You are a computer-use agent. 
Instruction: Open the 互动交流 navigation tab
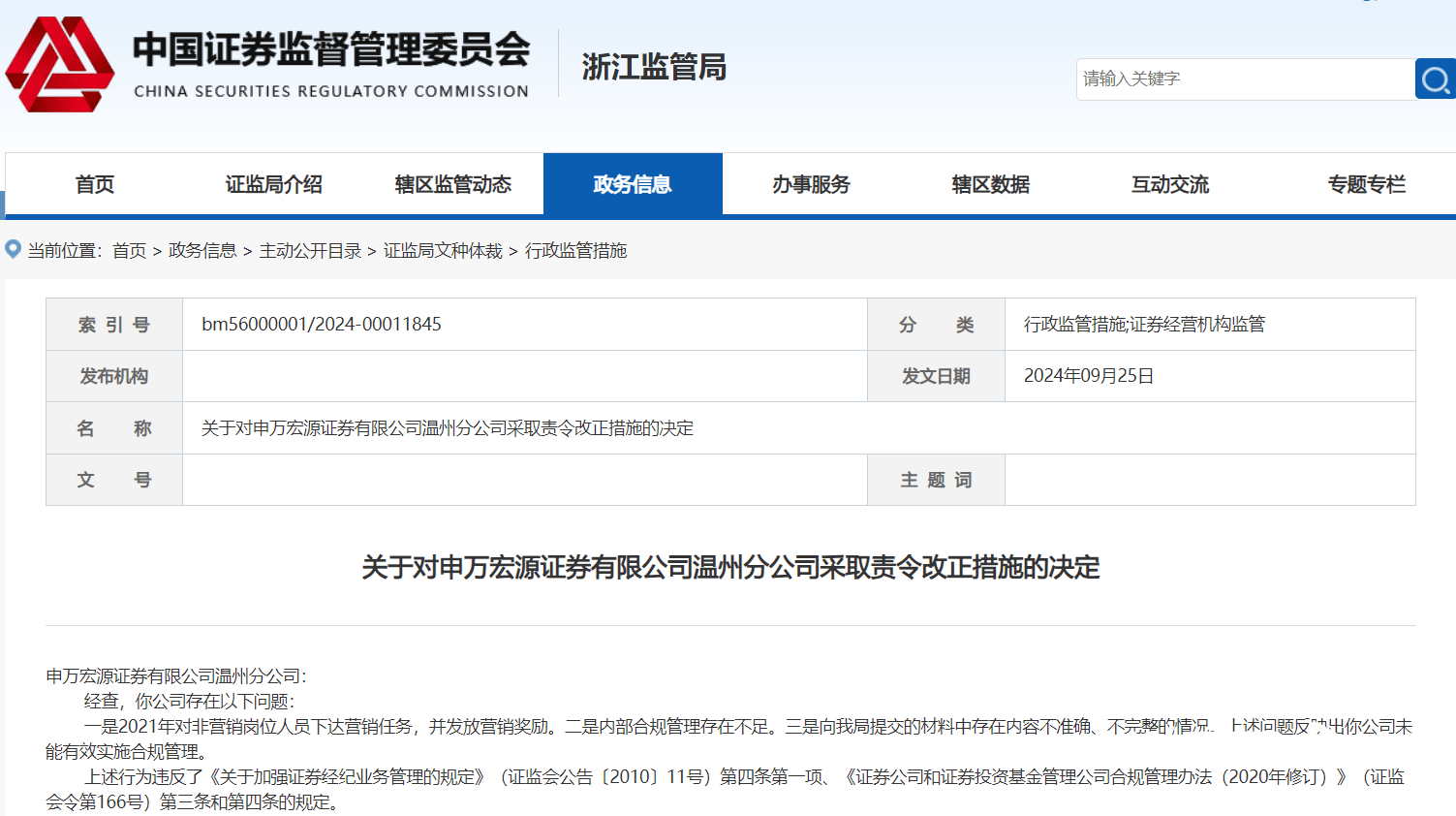click(x=1170, y=184)
